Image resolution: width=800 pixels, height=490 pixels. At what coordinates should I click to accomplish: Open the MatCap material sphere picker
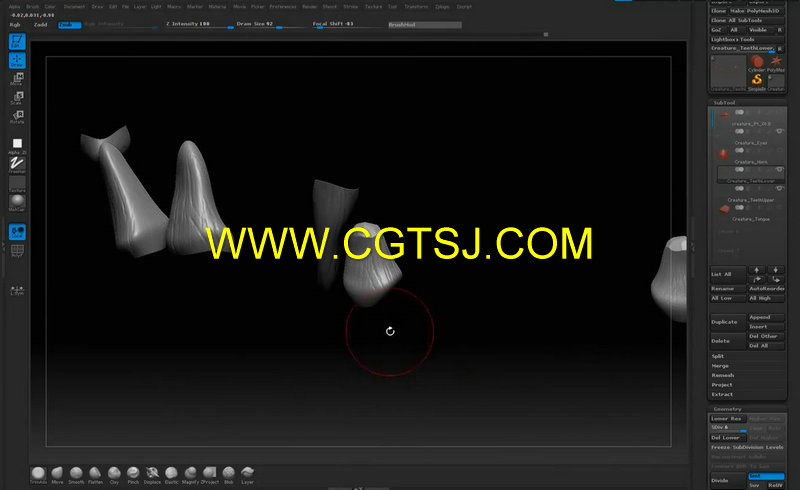(x=17, y=203)
